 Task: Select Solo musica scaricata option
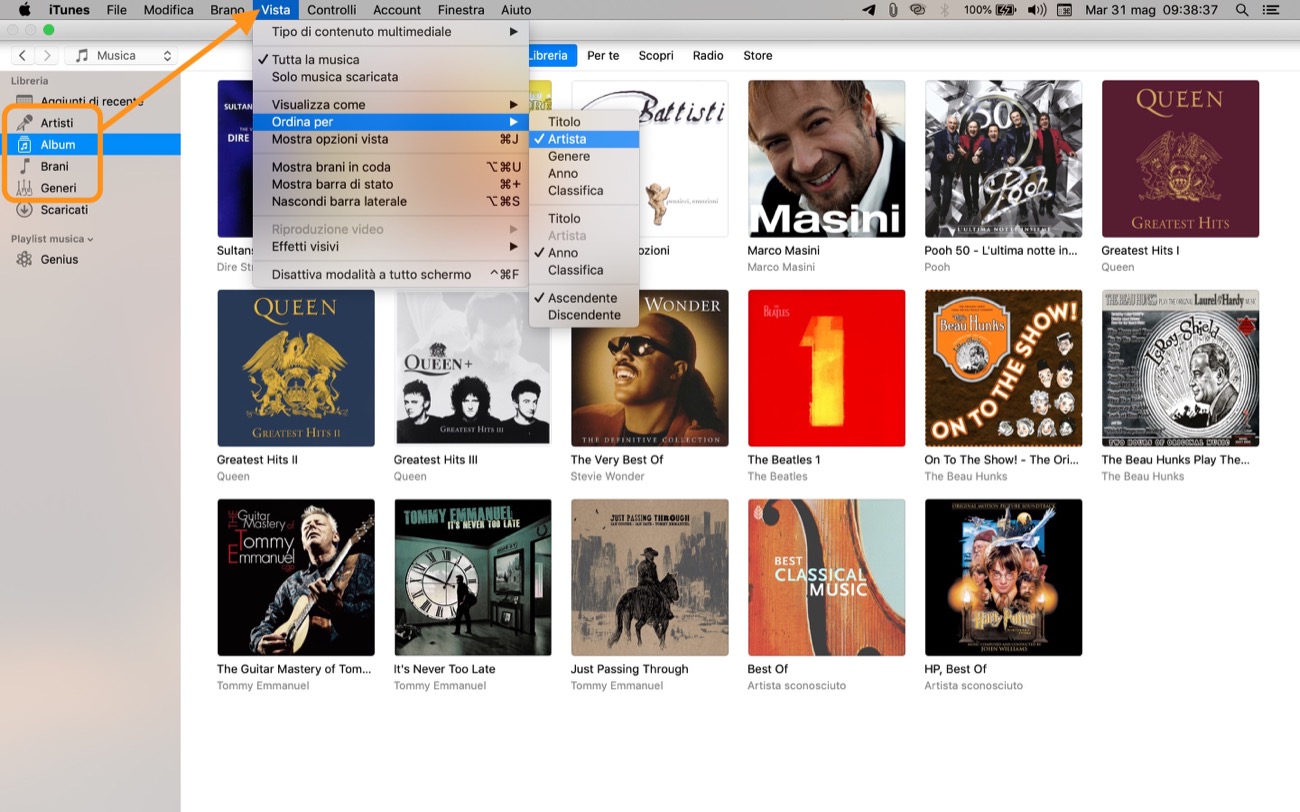(391, 77)
